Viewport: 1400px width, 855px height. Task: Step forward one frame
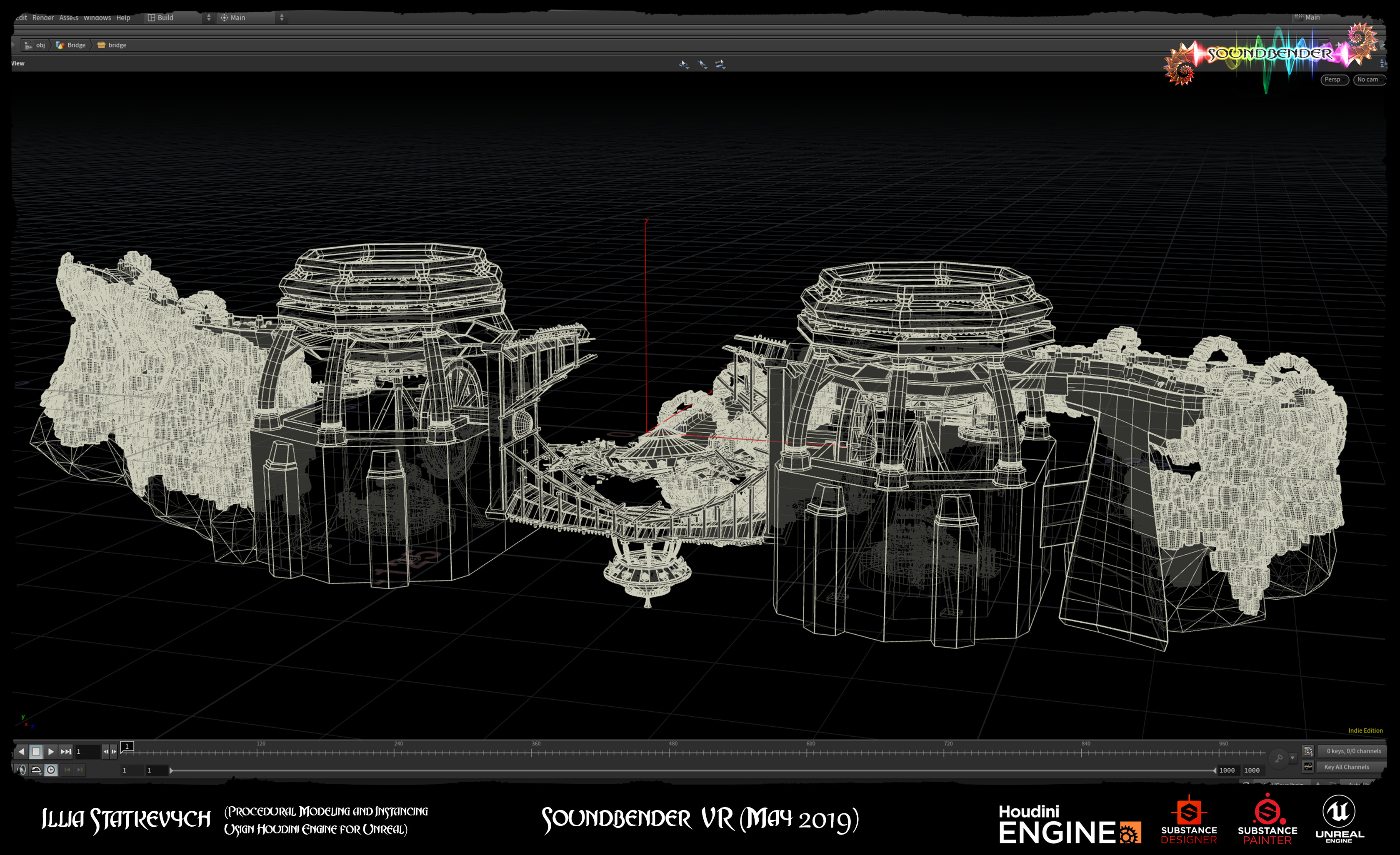point(114,751)
